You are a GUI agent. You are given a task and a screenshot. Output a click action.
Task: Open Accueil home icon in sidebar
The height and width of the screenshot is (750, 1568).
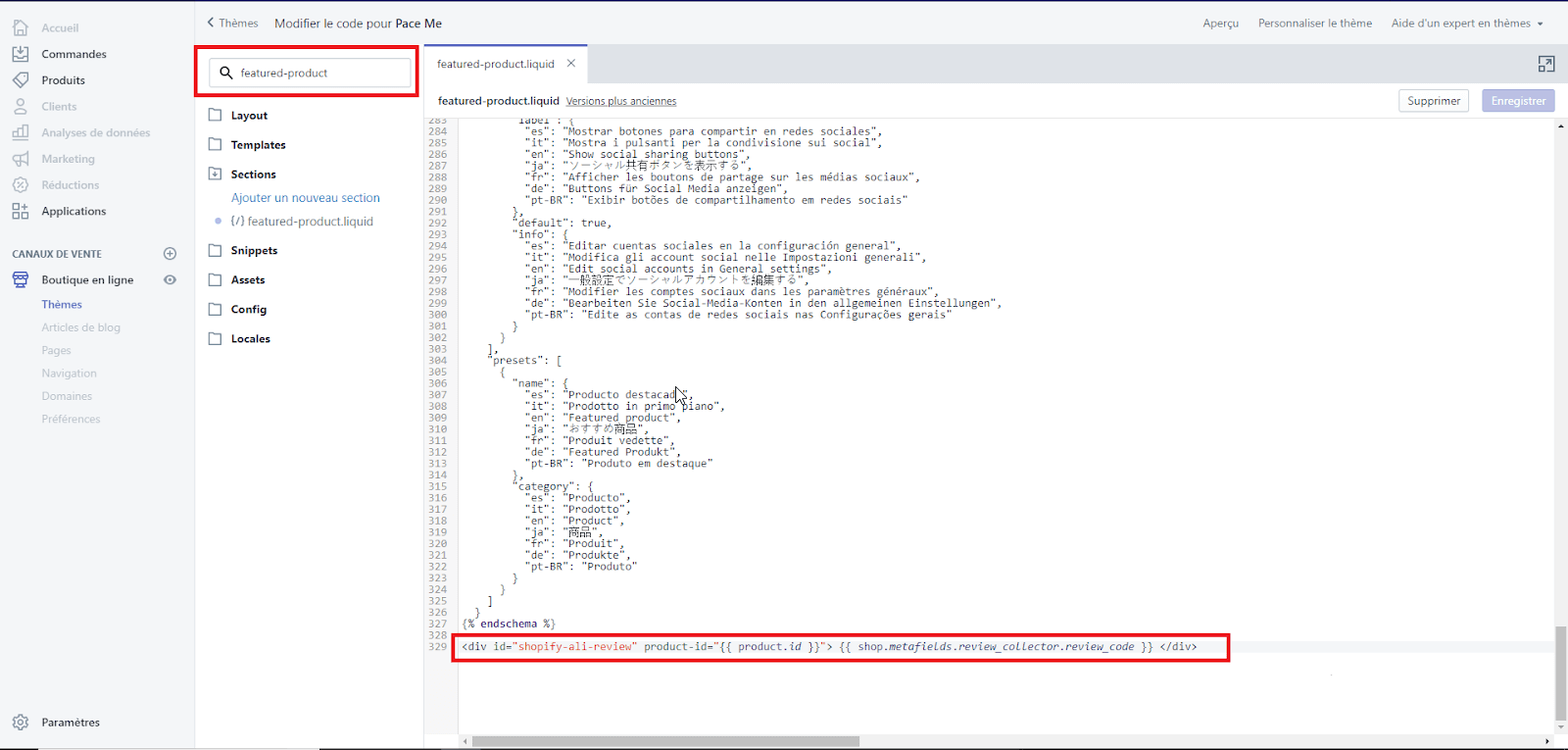(21, 27)
